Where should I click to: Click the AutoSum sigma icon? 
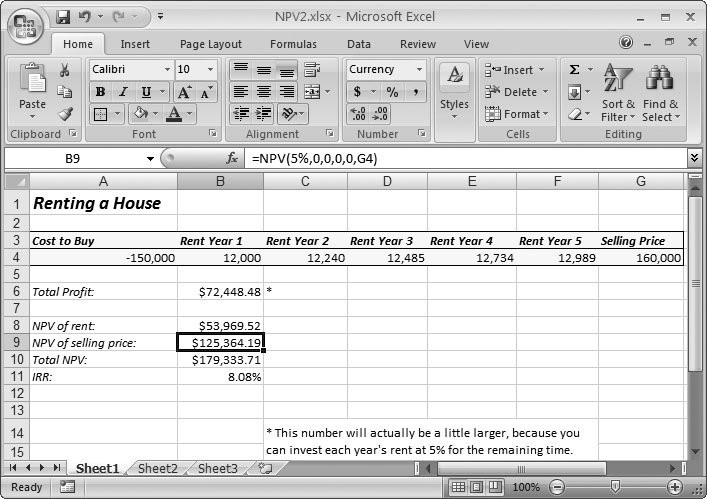(575, 70)
